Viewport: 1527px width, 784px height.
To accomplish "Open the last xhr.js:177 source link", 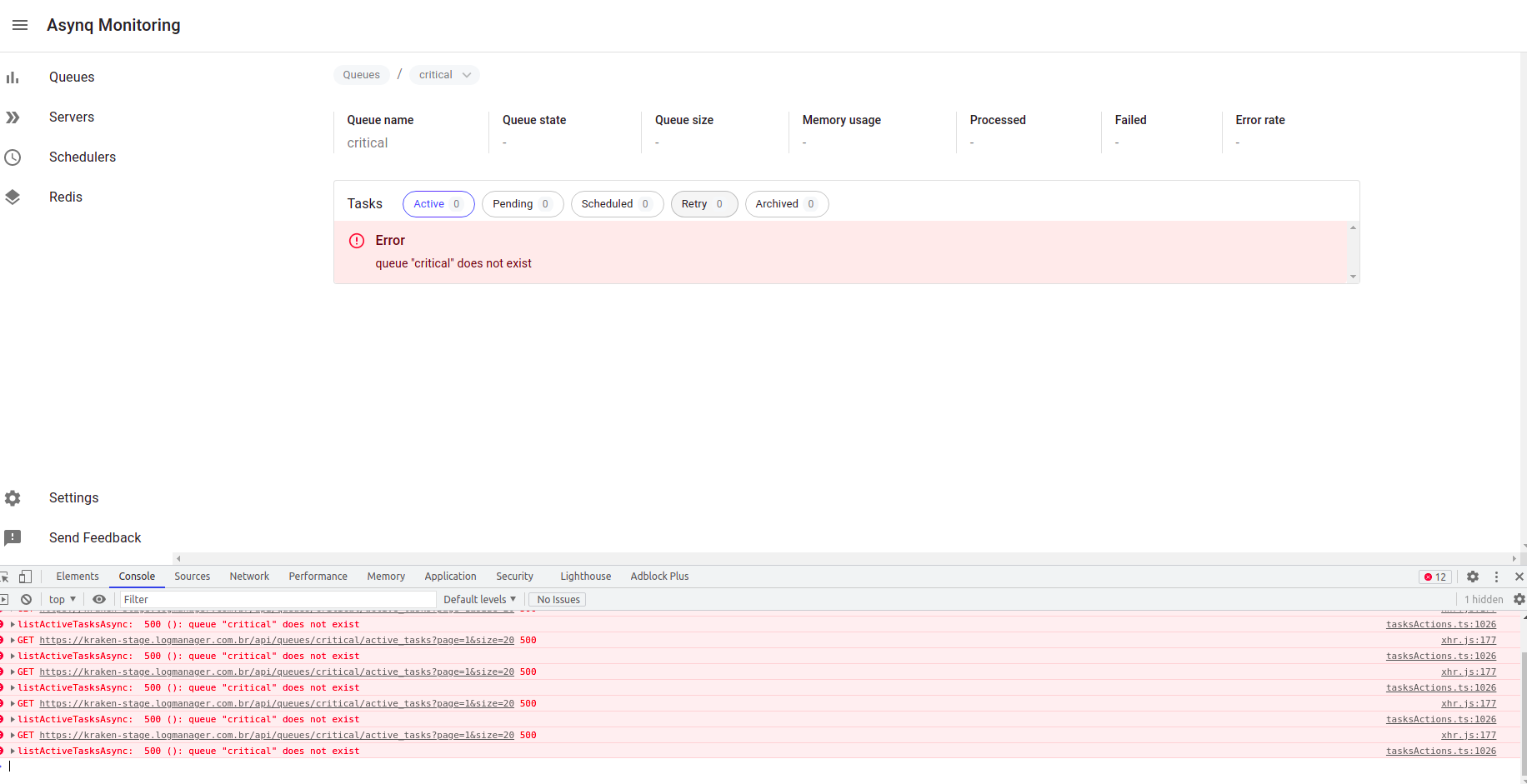I will pos(1469,736).
